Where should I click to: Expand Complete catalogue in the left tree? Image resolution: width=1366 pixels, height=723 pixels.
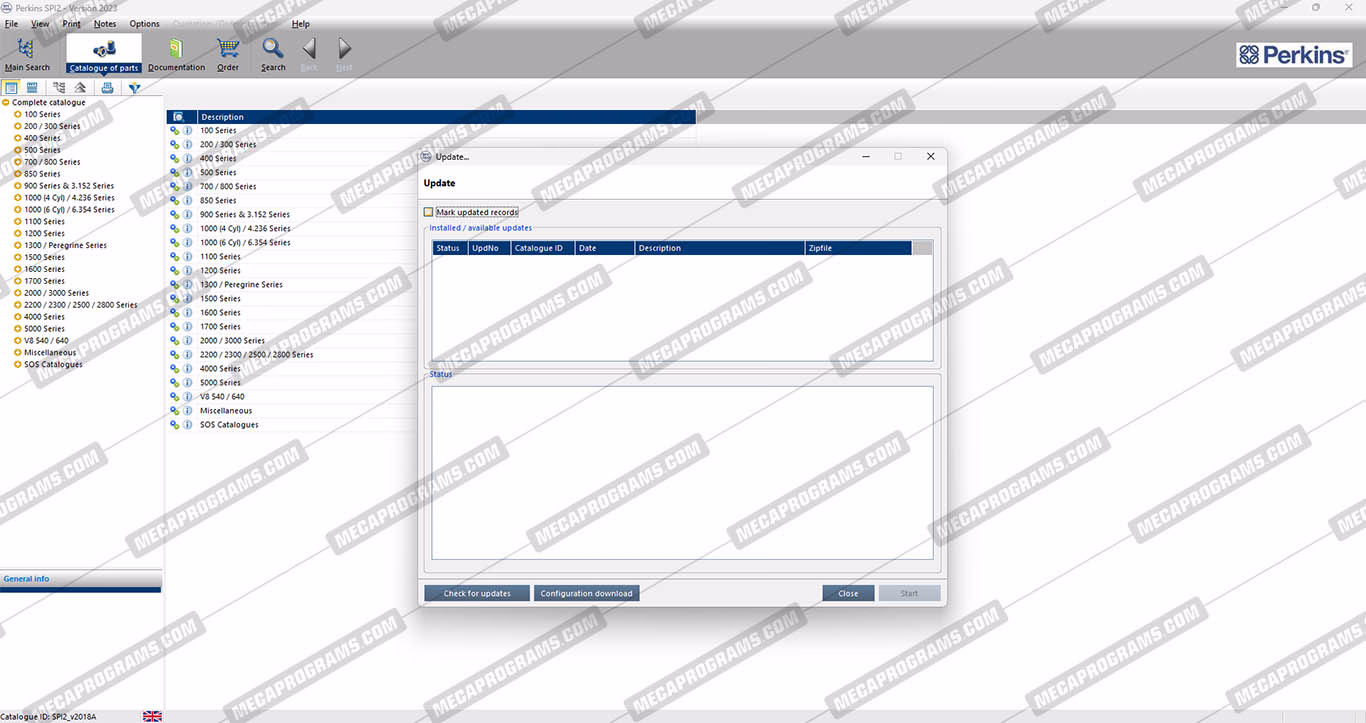coord(6,102)
